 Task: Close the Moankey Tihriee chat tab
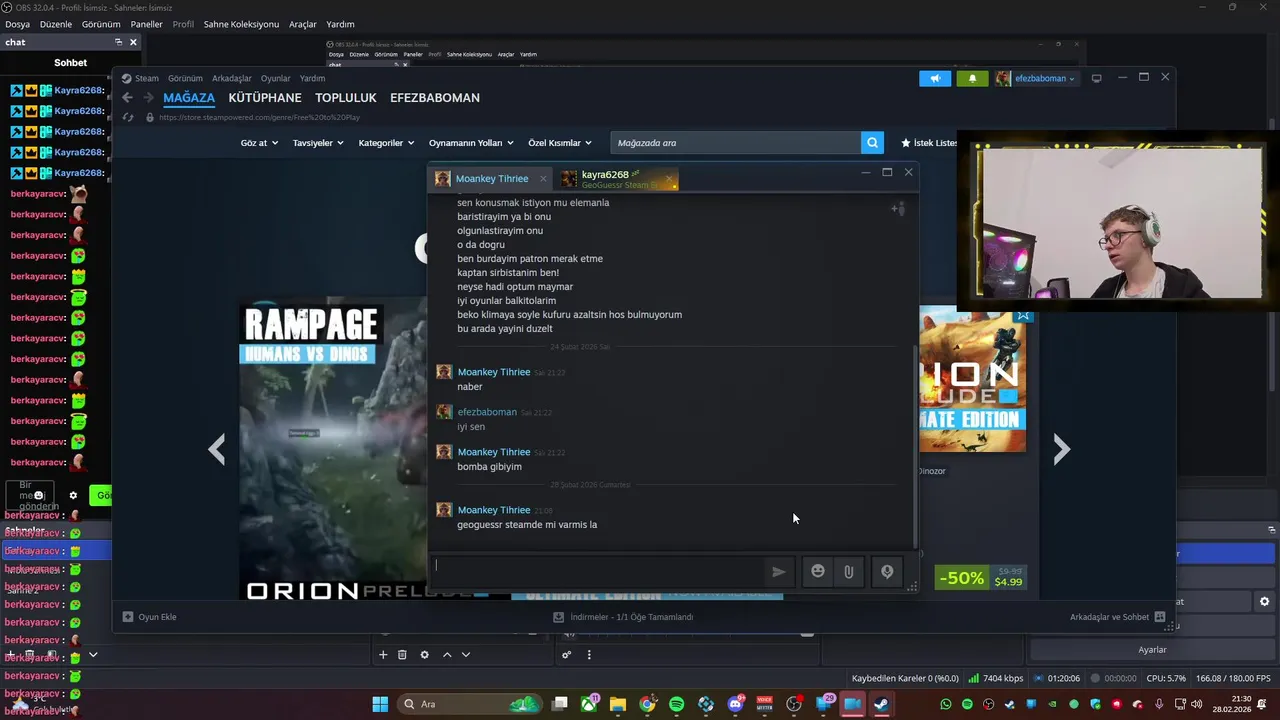(543, 179)
